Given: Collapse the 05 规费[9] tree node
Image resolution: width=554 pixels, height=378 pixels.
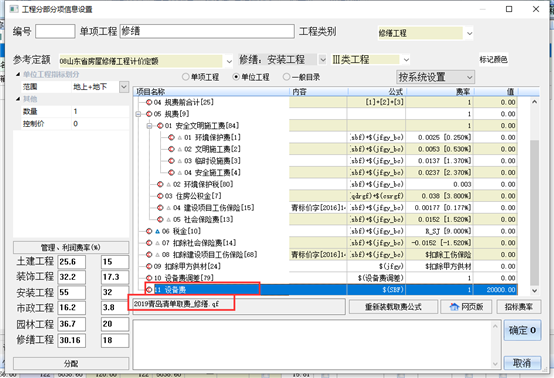Looking at the screenshot, I should tap(138, 114).
